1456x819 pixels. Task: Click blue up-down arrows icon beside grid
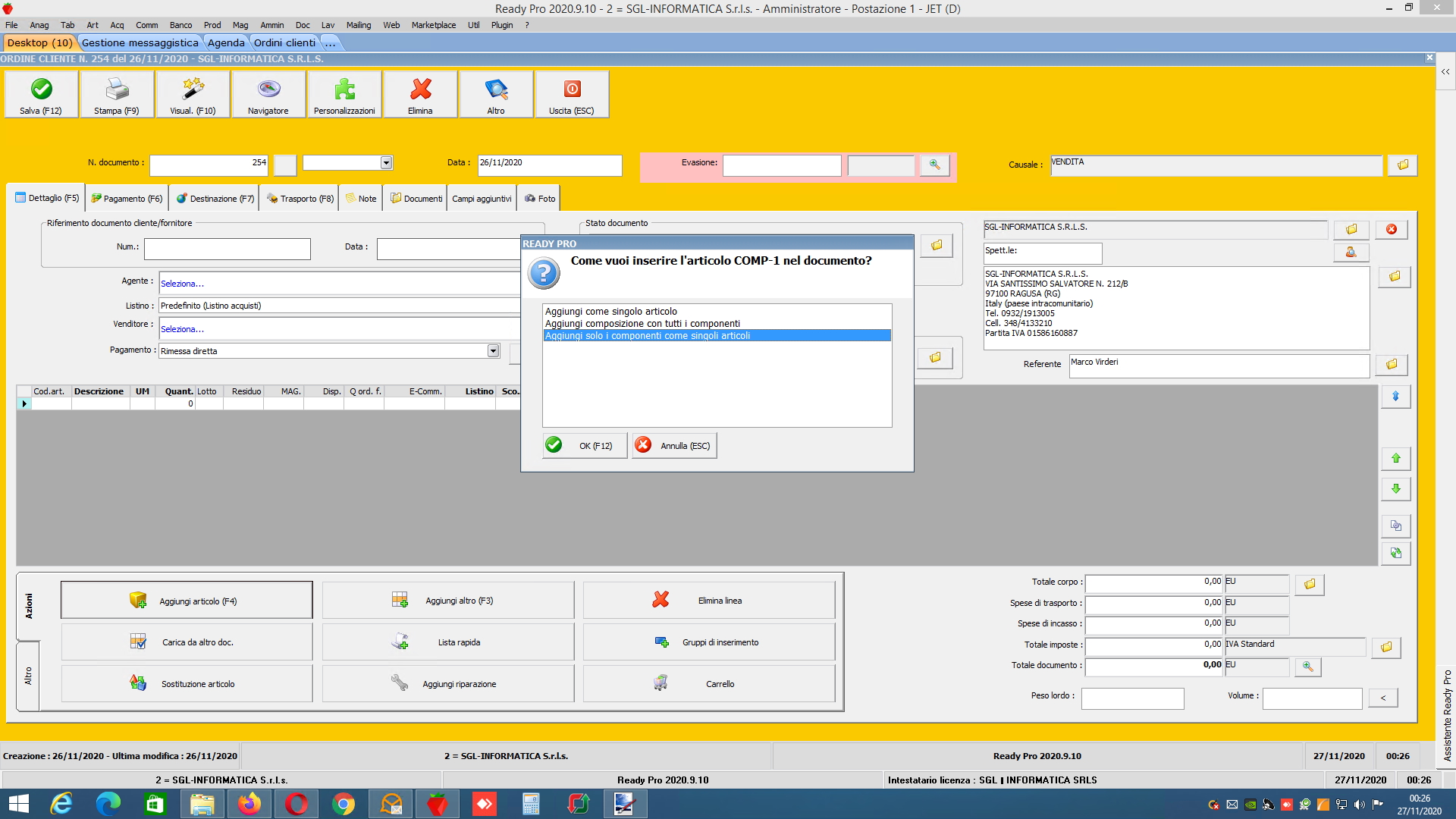coord(1395,396)
